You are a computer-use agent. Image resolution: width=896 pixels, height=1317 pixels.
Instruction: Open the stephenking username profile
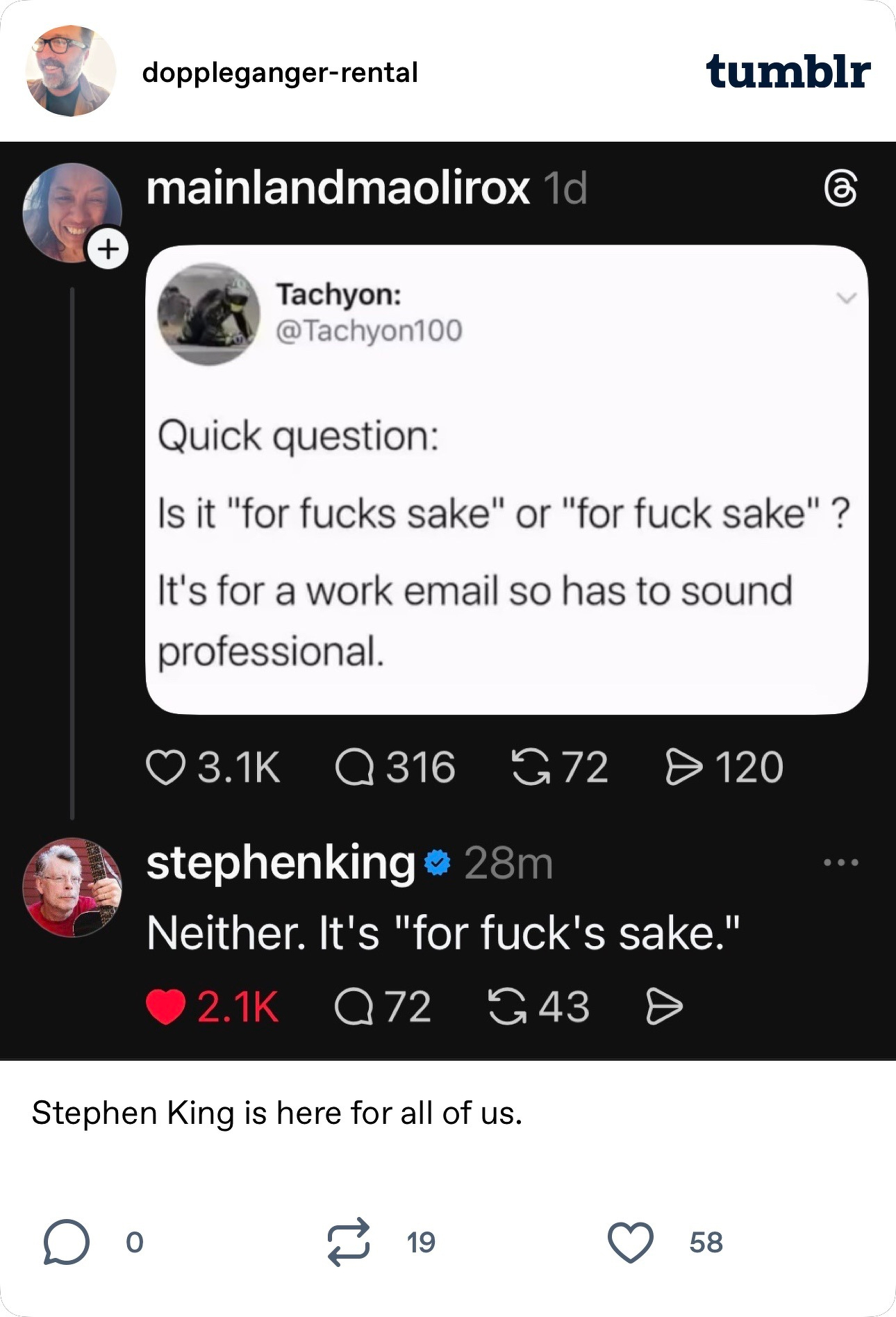coord(281,863)
